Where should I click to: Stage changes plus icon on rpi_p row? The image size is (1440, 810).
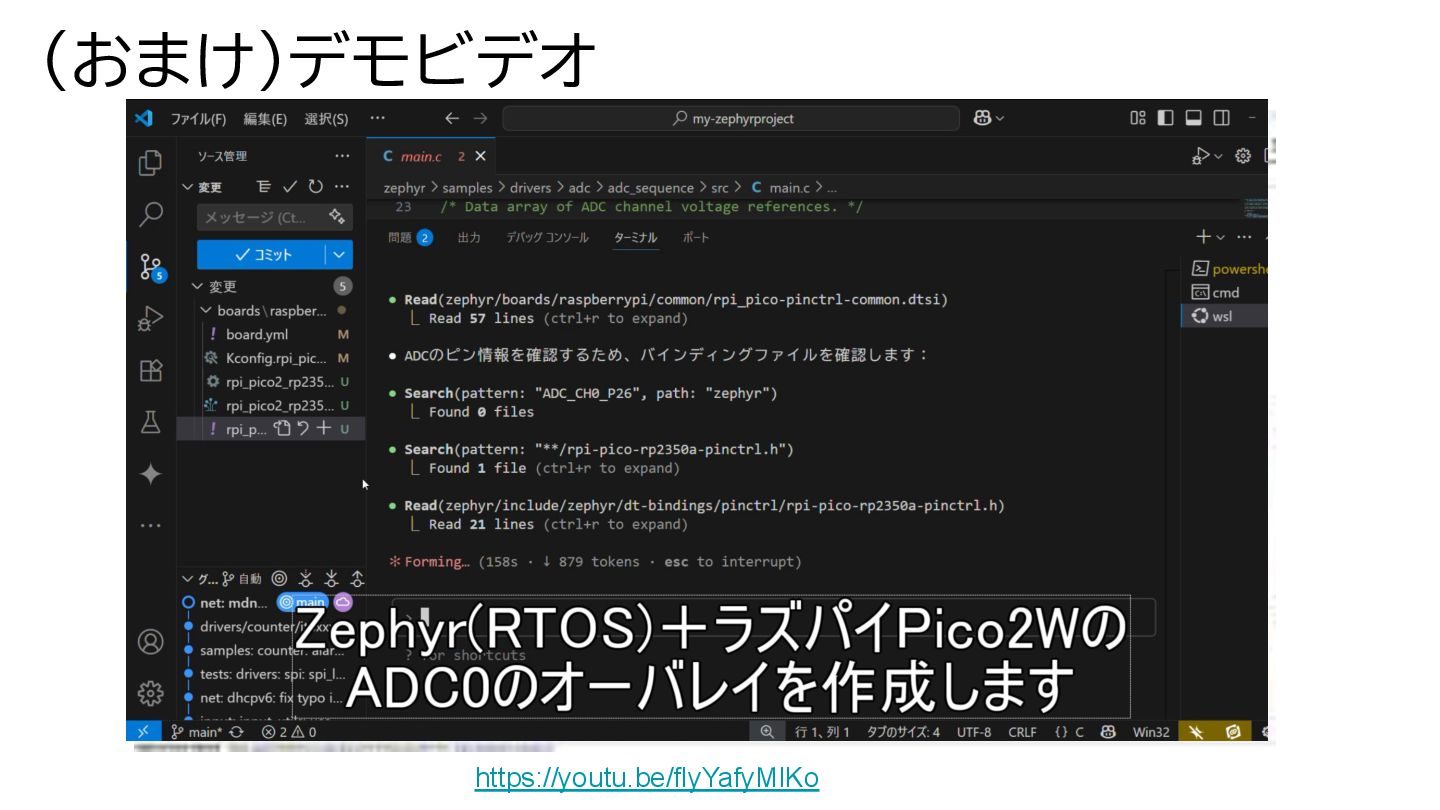[x=323, y=428]
